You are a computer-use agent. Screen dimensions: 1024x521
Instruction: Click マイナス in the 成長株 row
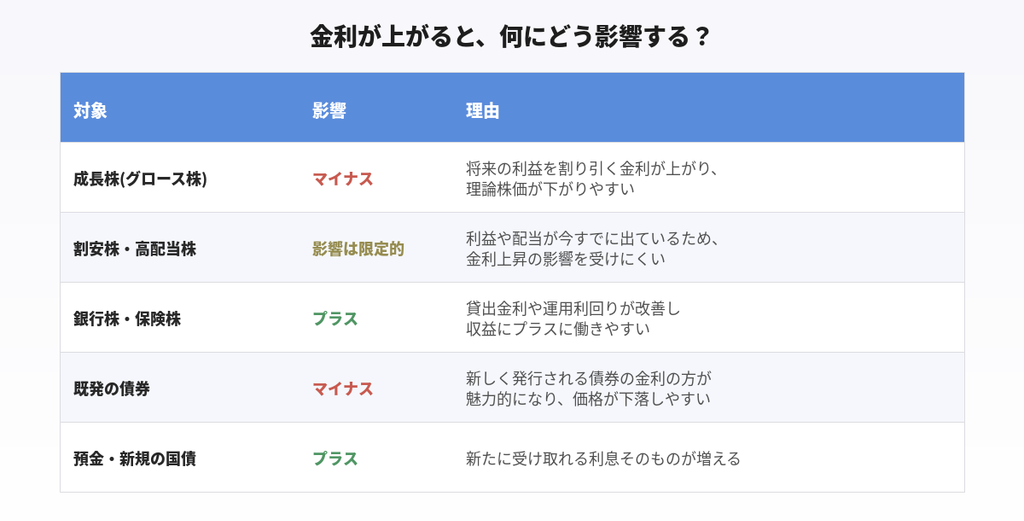pos(343,179)
